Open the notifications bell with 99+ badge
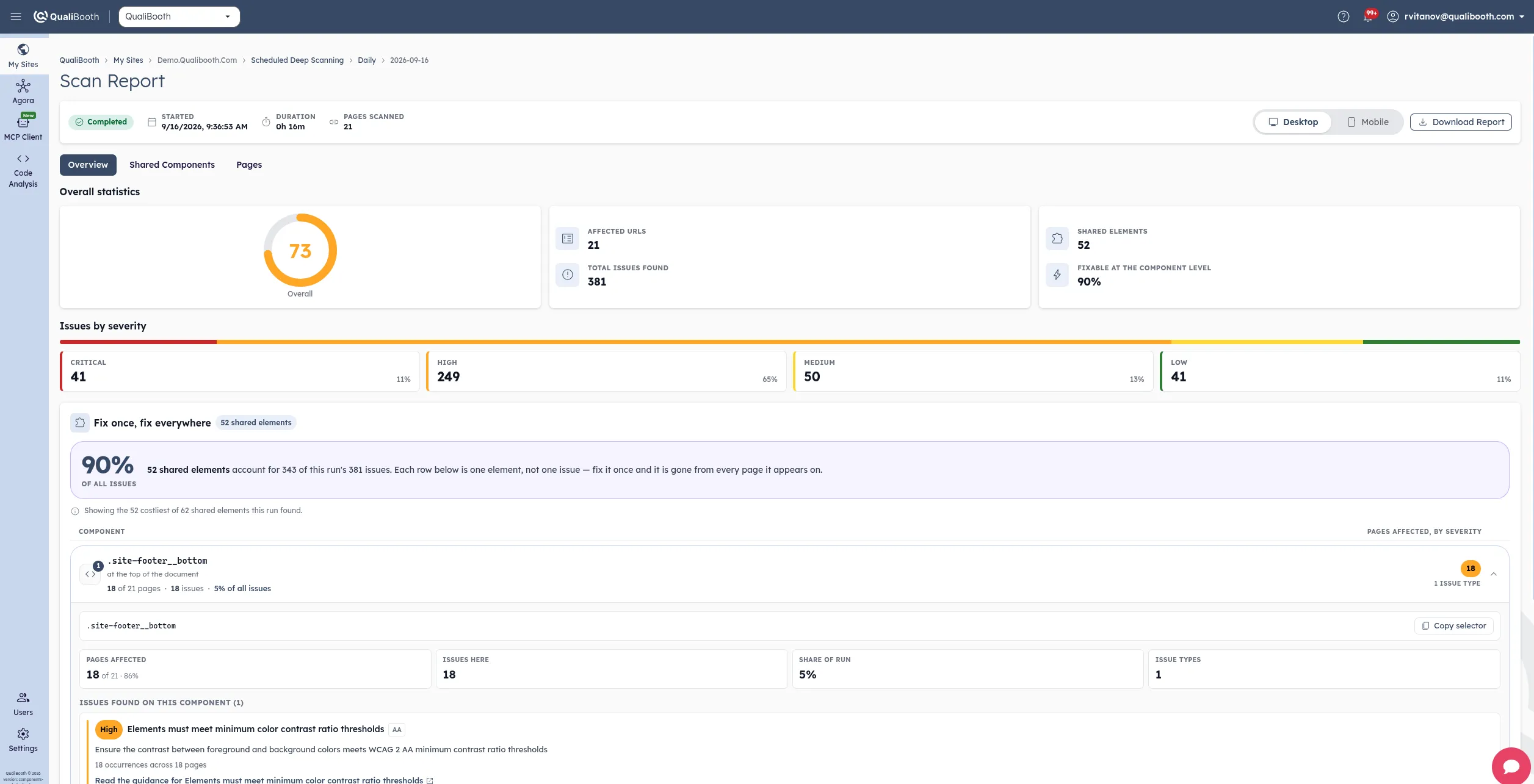The image size is (1534, 784). point(1369,16)
